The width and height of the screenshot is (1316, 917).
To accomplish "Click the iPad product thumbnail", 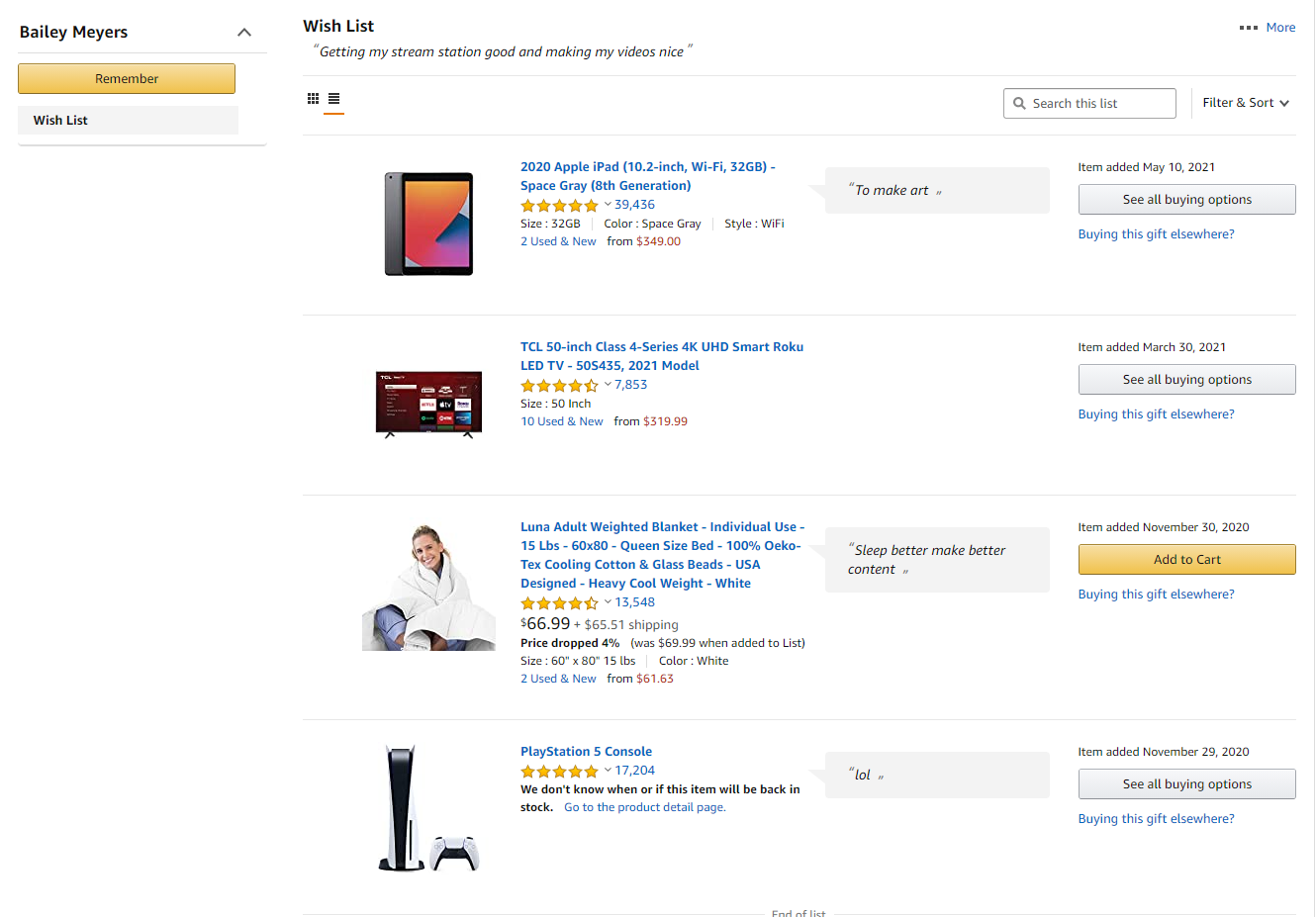I will tap(428, 224).
